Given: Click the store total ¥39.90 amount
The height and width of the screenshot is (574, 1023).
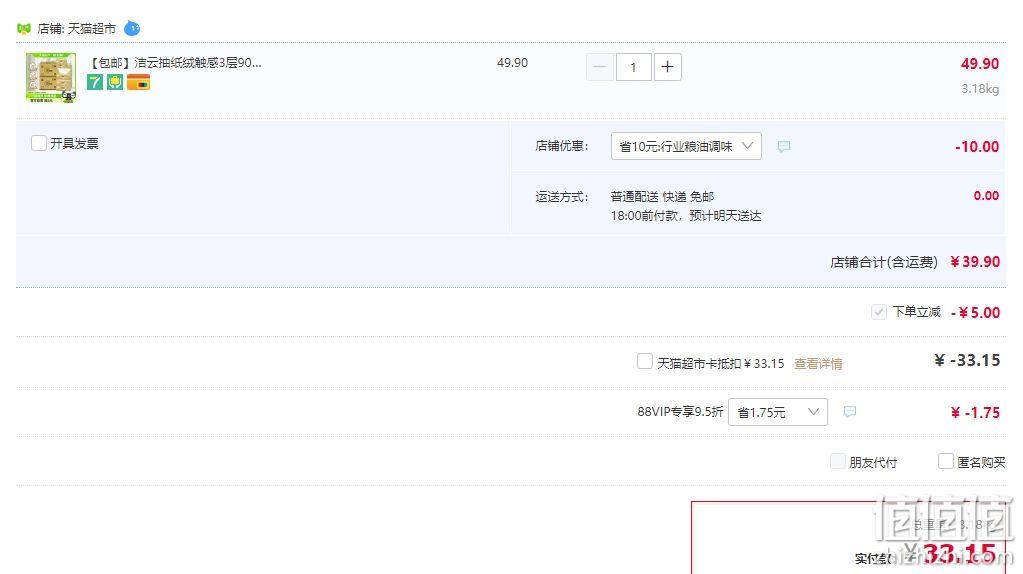Looking at the screenshot, I should [x=975, y=262].
